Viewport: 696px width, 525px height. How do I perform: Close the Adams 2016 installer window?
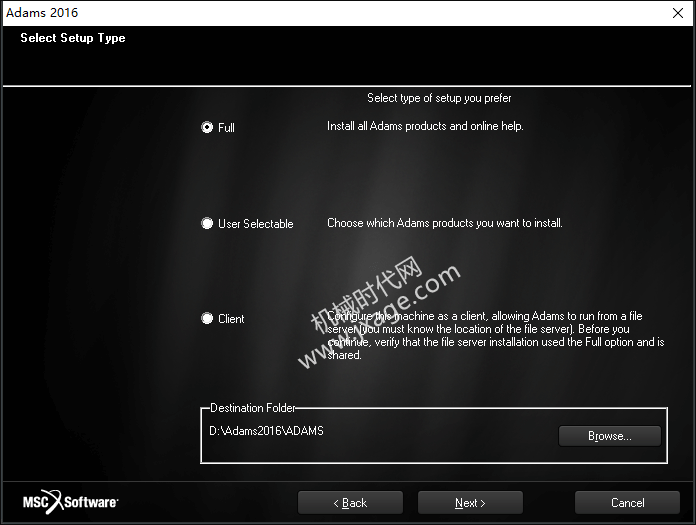point(678,13)
